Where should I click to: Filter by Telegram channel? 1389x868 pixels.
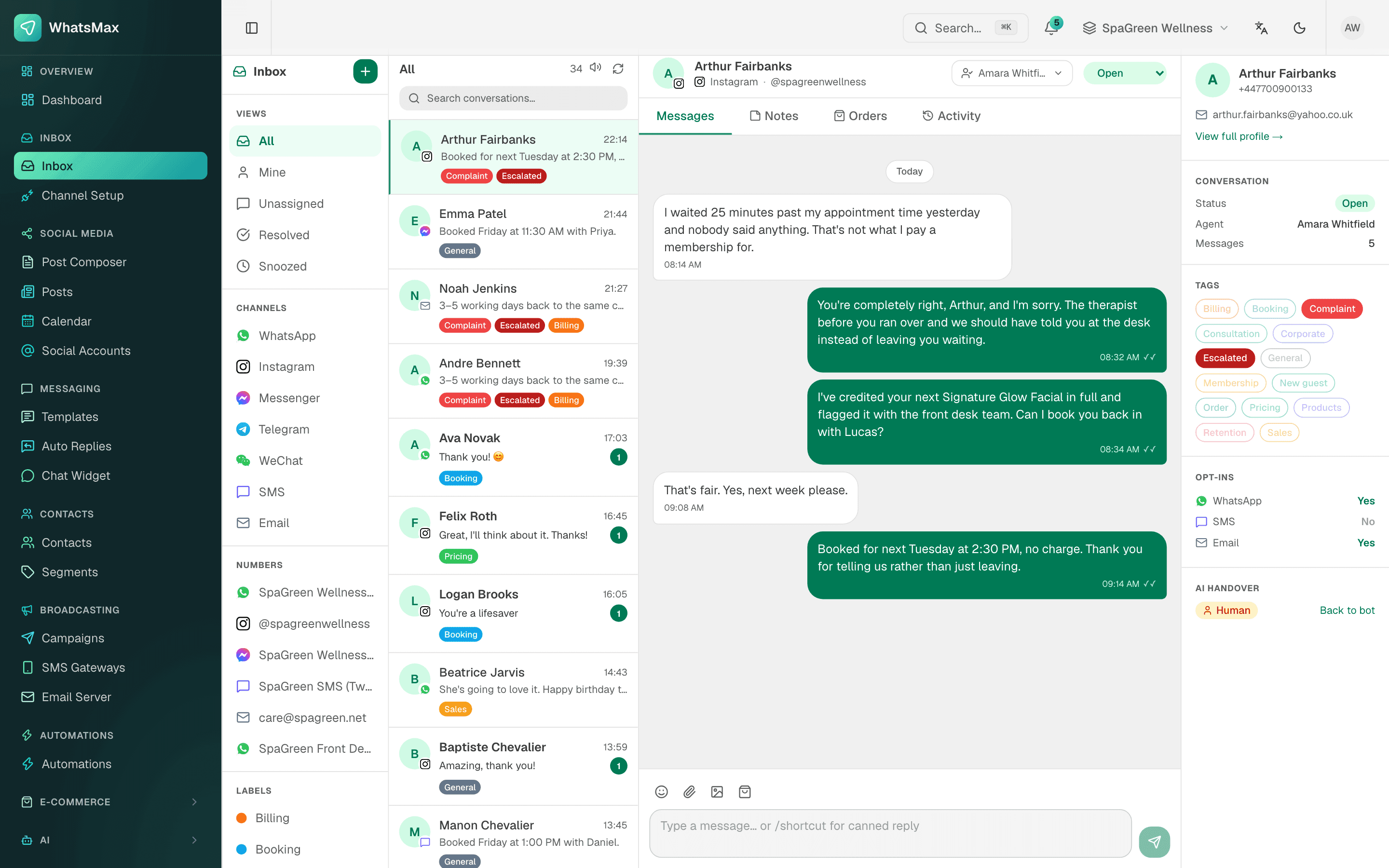(x=304, y=429)
